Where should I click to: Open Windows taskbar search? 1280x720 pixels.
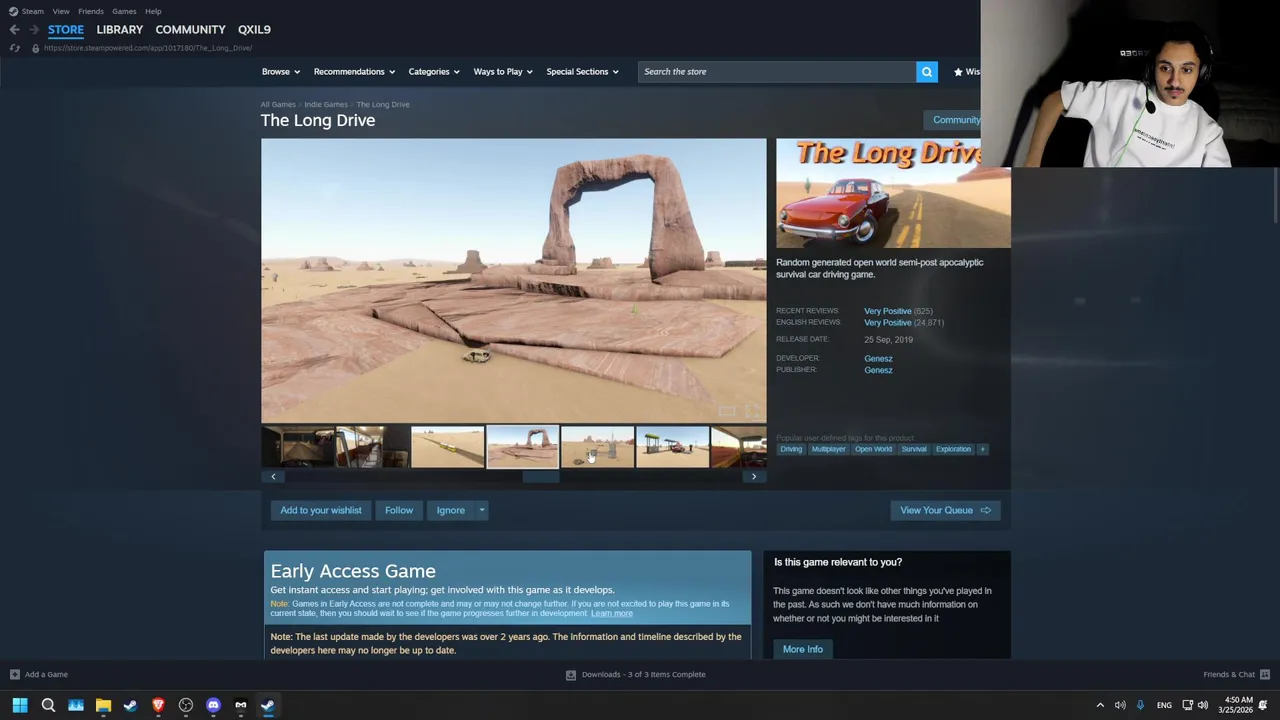click(x=48, y=705)
